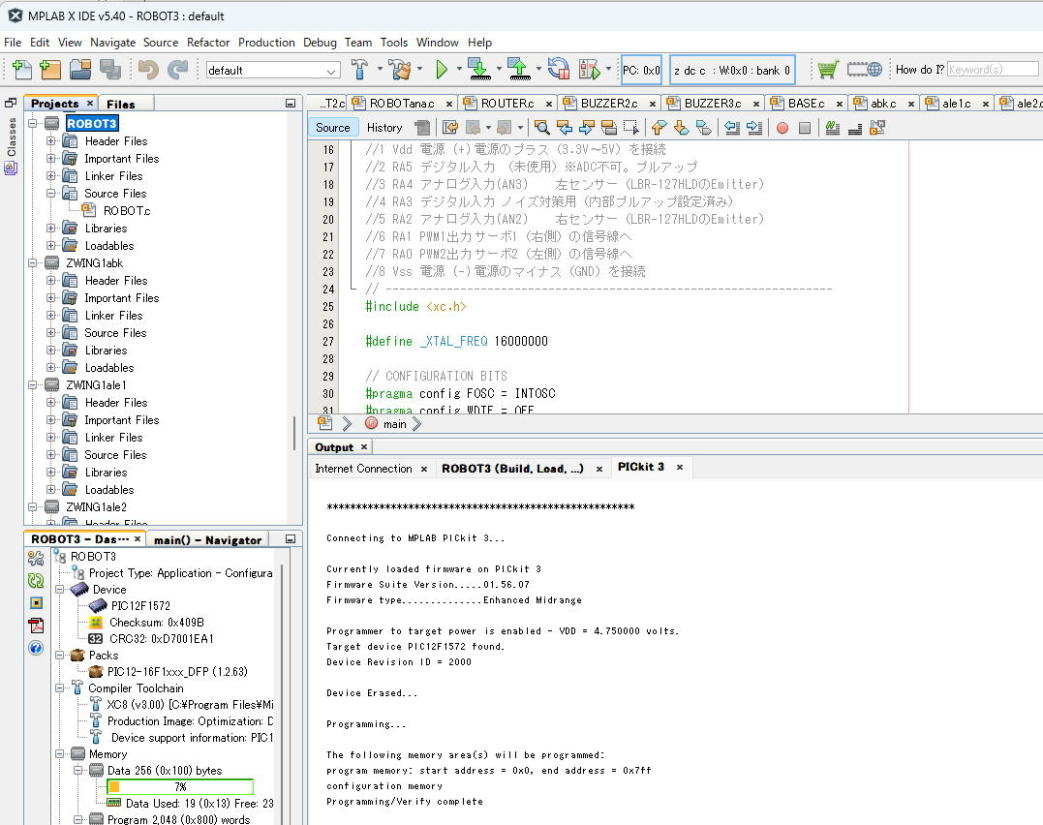Switch to the BUZZER2.c editor tab
1043x825 pixels.
pos(609,103)
